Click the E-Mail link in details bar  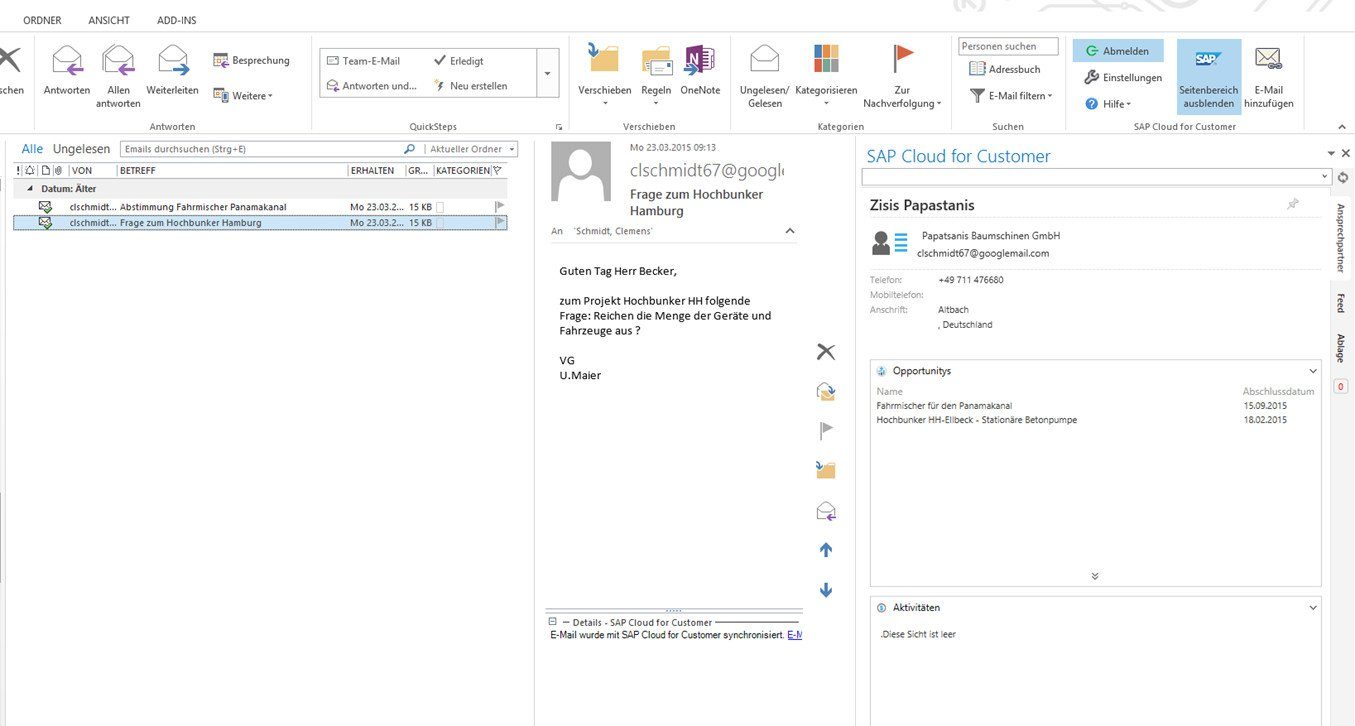click(x=794, y=635)
